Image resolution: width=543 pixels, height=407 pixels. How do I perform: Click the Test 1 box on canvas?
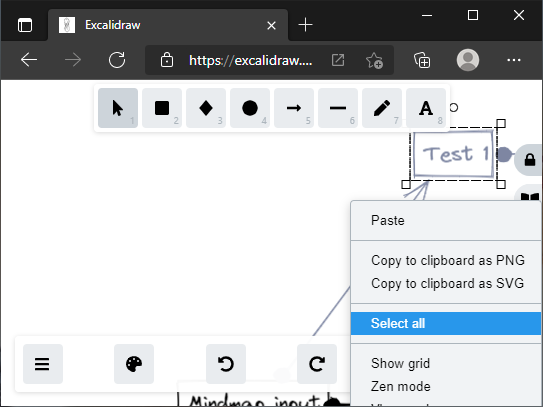pyautogui.click(x=454, y=154)
